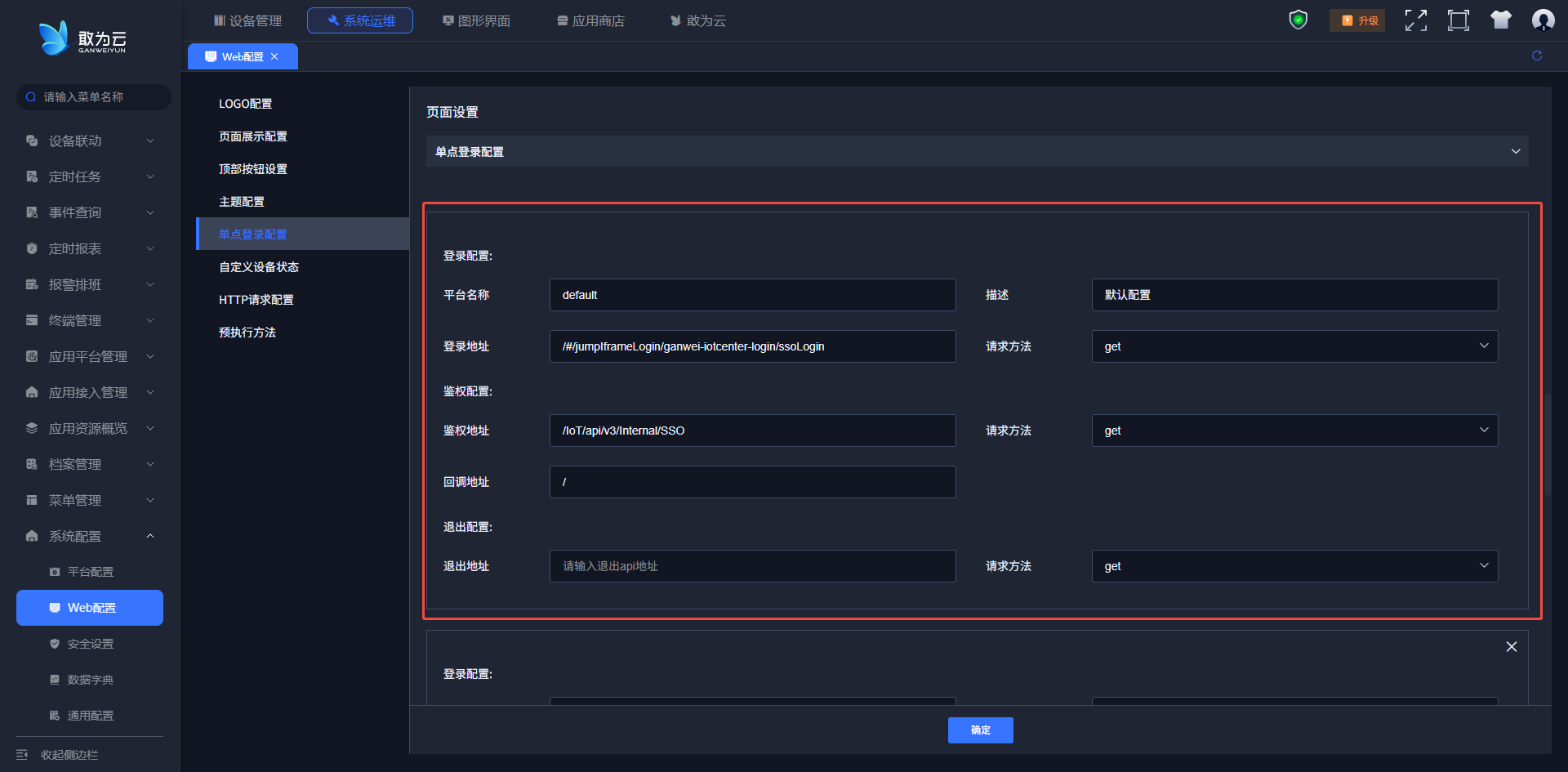The width and height of the screenshot is (1568, 772).
Task: Click the 平台配置 submenu icon
Action: [55, 572]
